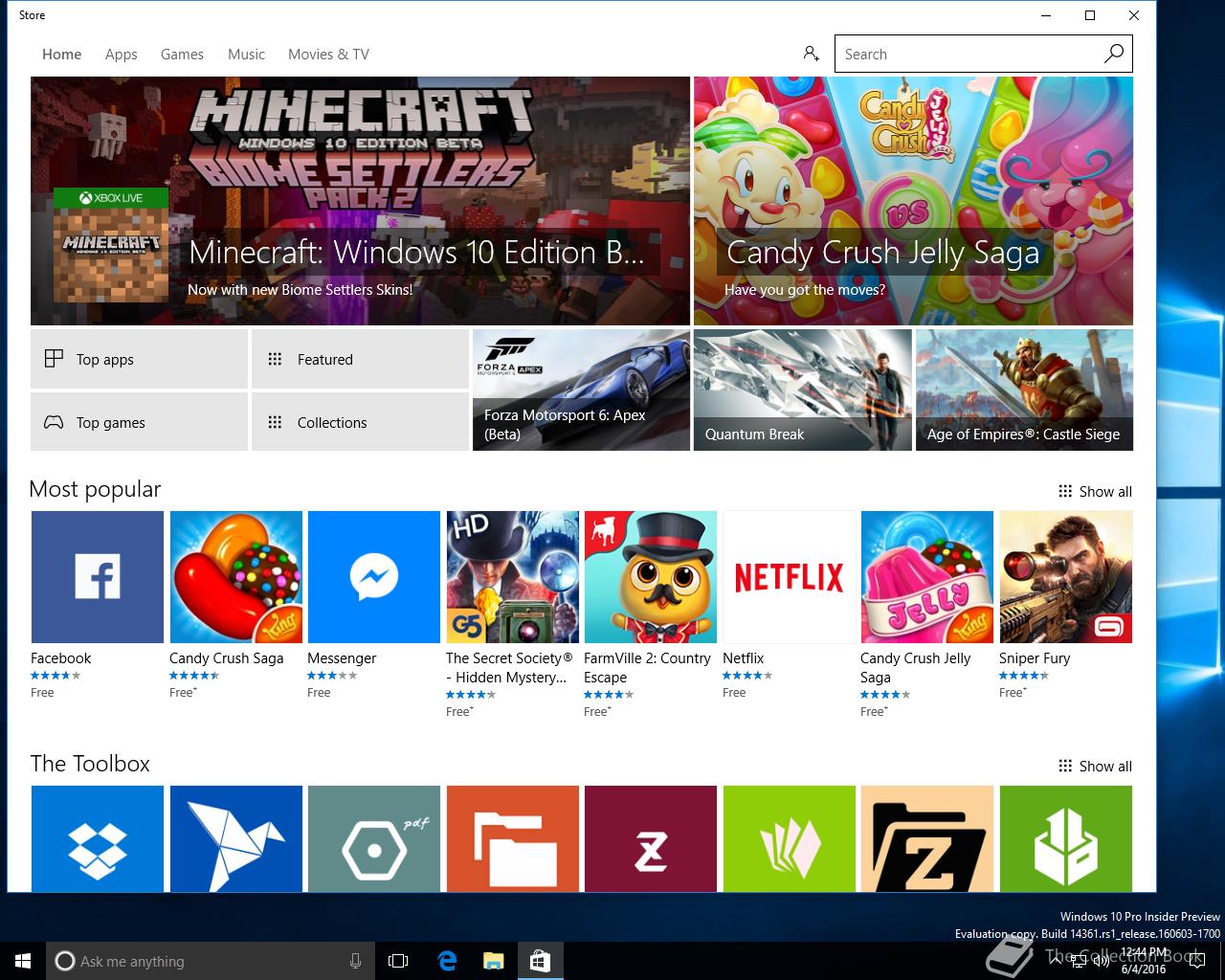Open the Sniper Fury app tile
Screen dimensions: 1225x980
pyautogui.click(x=1065, y=577)
